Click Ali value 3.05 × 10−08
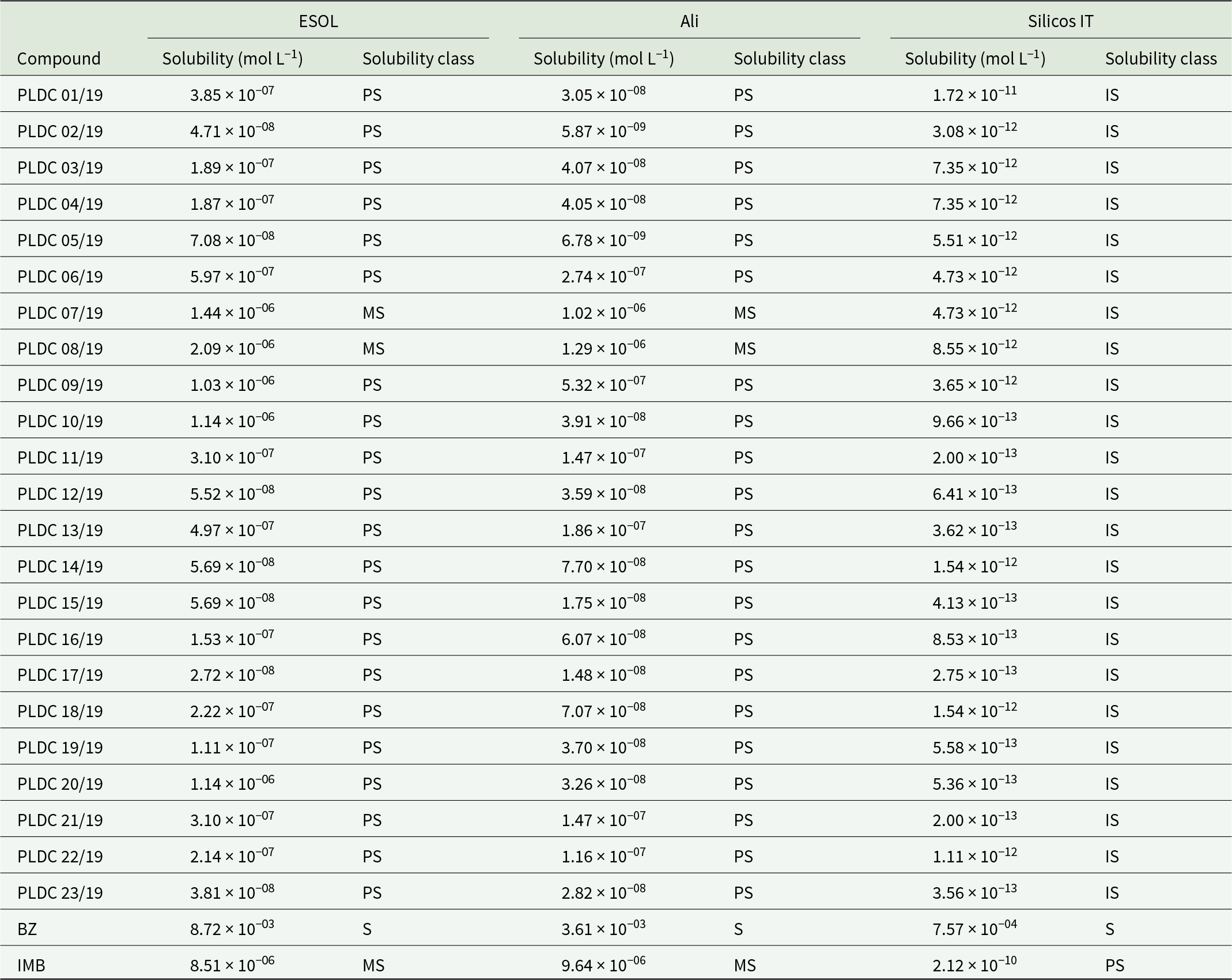This screenshot has height=980, width=1232. tap(603, 93)
